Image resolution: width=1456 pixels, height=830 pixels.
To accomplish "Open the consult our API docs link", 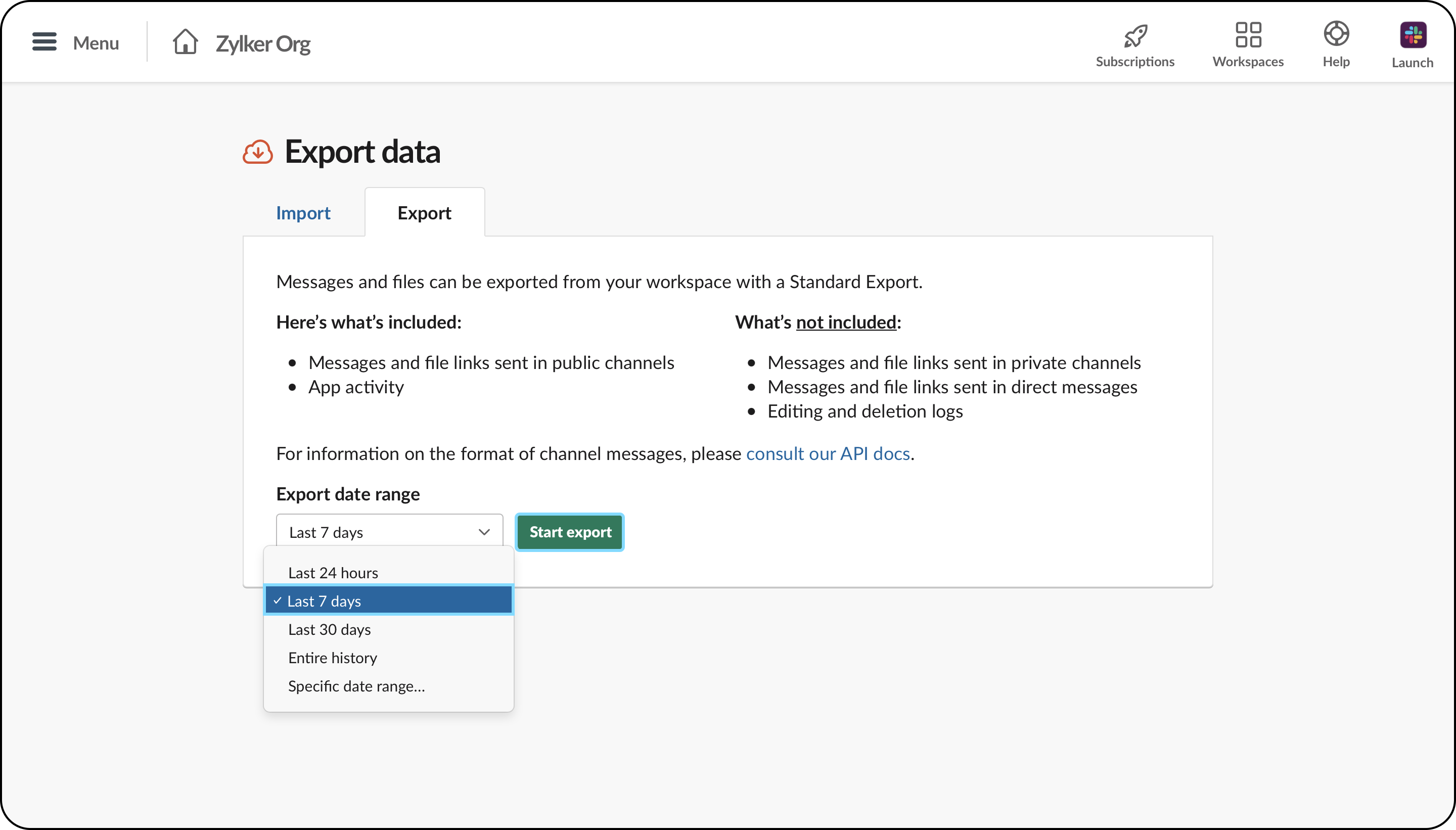I will pos(828,453).
